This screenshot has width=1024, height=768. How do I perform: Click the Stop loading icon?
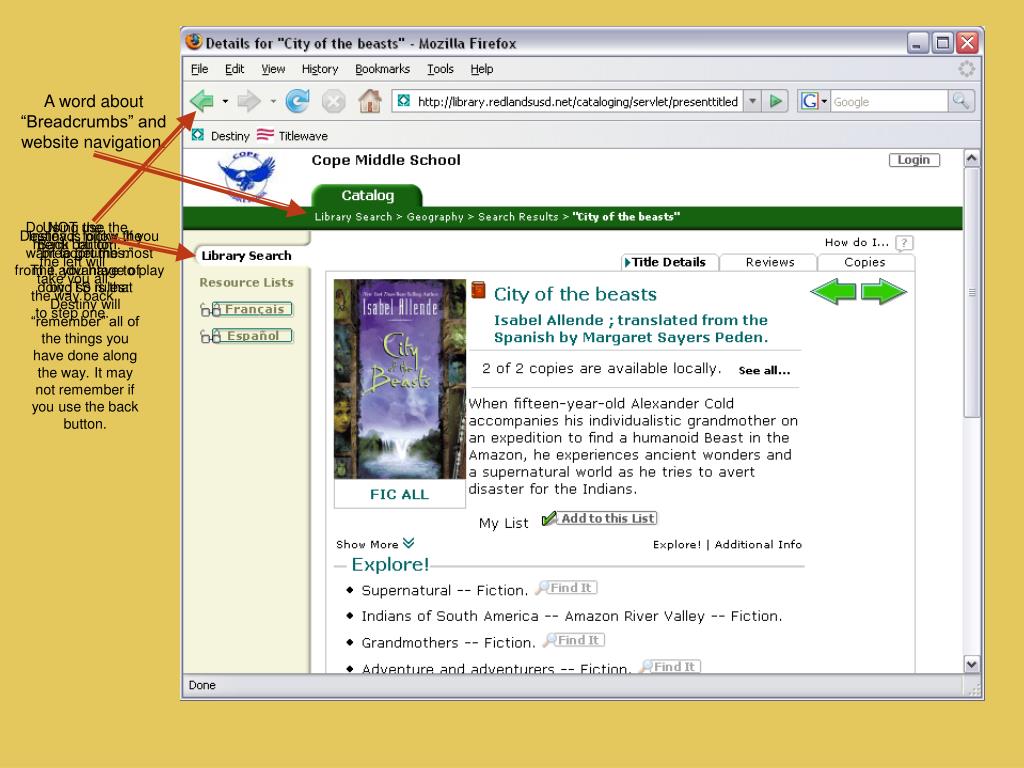pyautogui.click(x=333, y=101)
